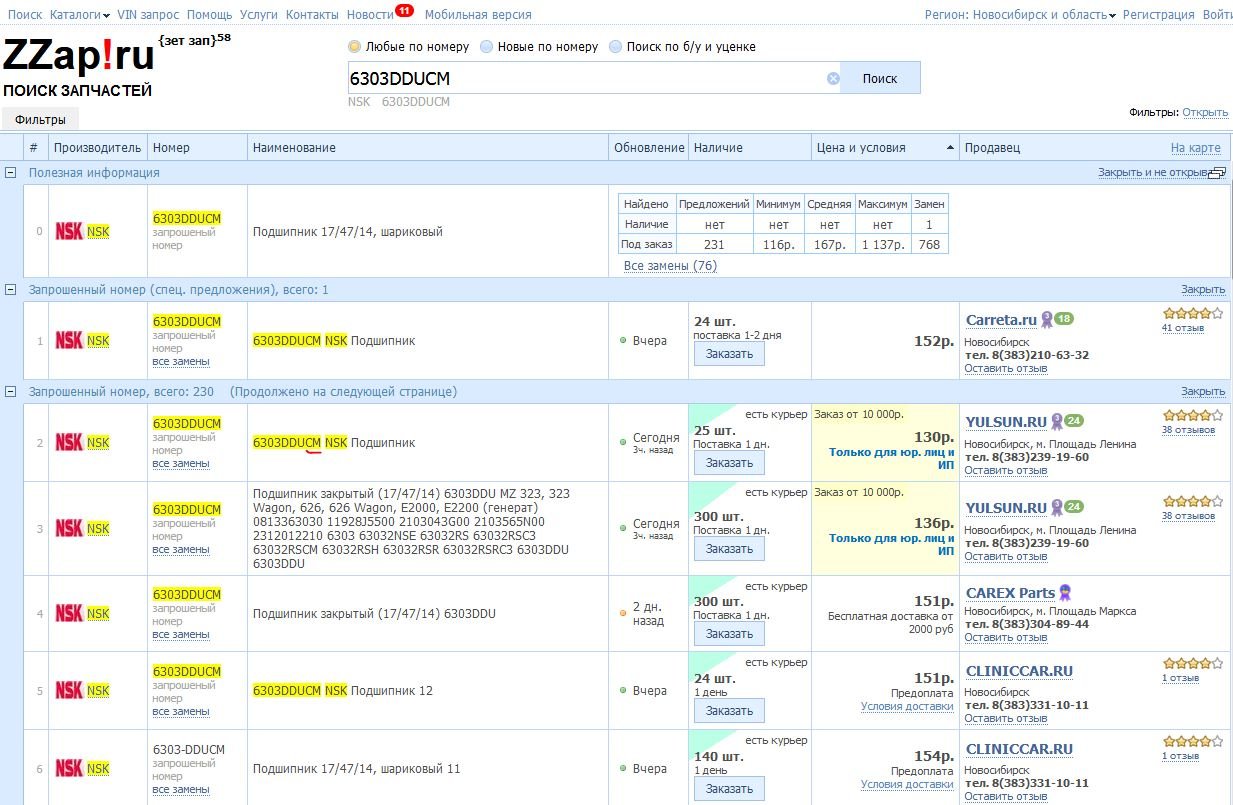Click star rating of CLINICCAR.RU row 5

[x=1192, y=663]
